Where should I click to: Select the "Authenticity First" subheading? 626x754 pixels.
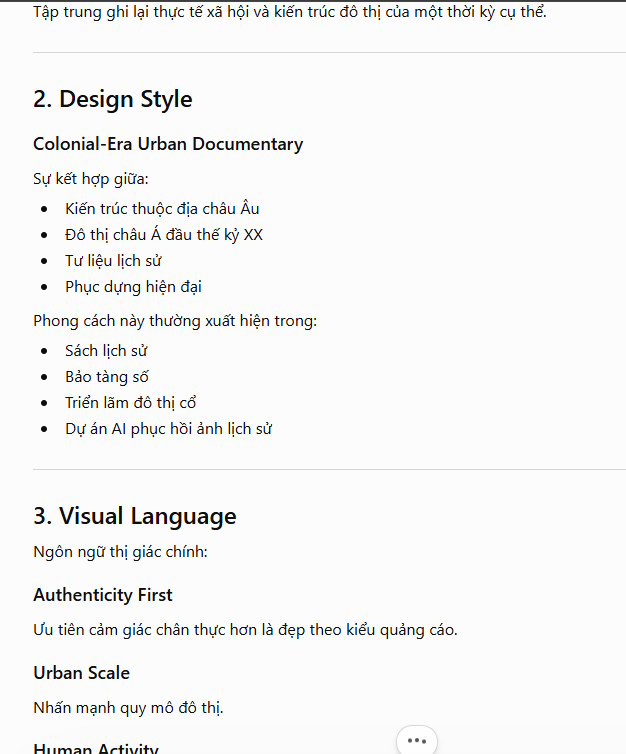tap(102, 595)
